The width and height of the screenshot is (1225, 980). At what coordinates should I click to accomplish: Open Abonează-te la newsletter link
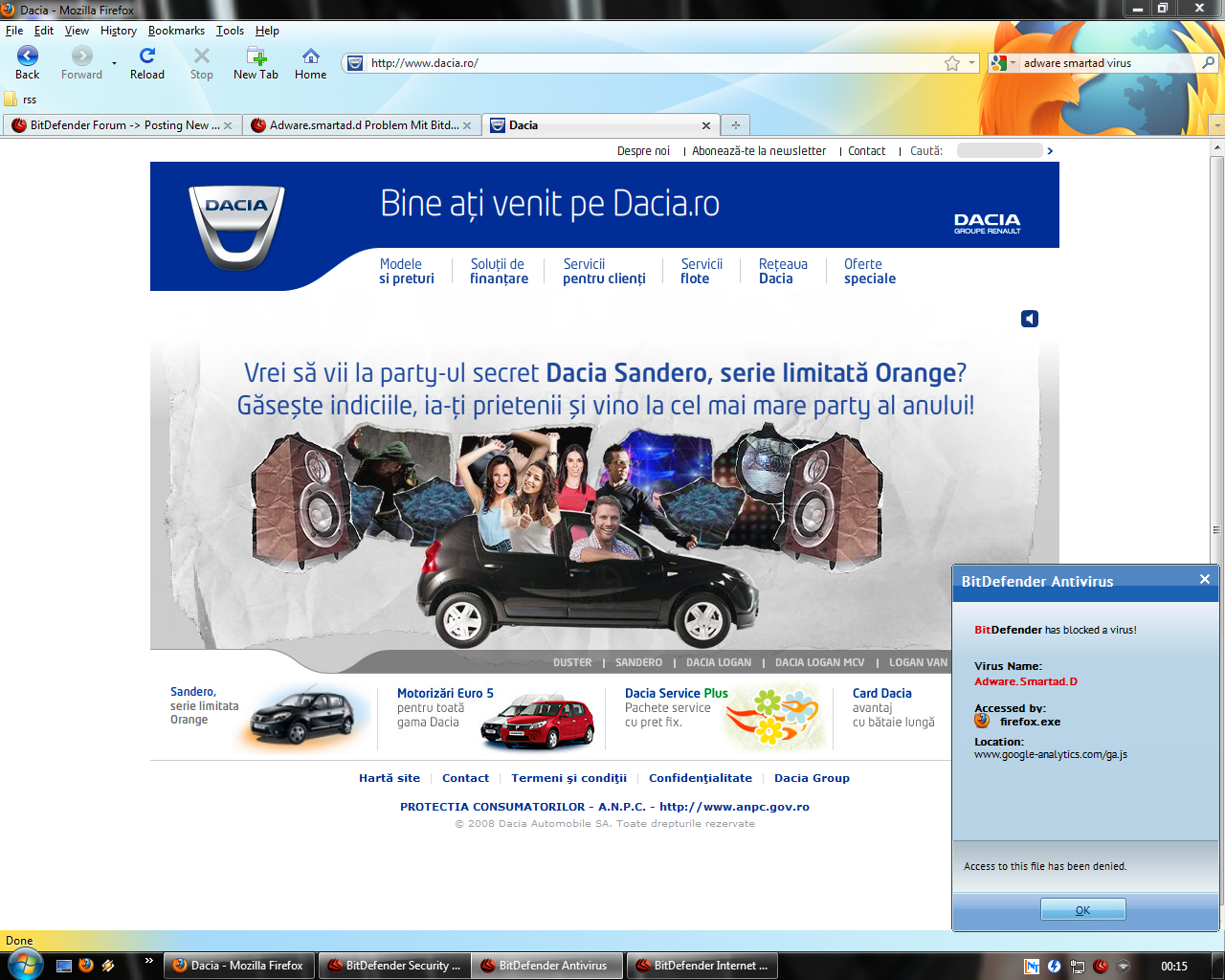[x=759, y=151]
